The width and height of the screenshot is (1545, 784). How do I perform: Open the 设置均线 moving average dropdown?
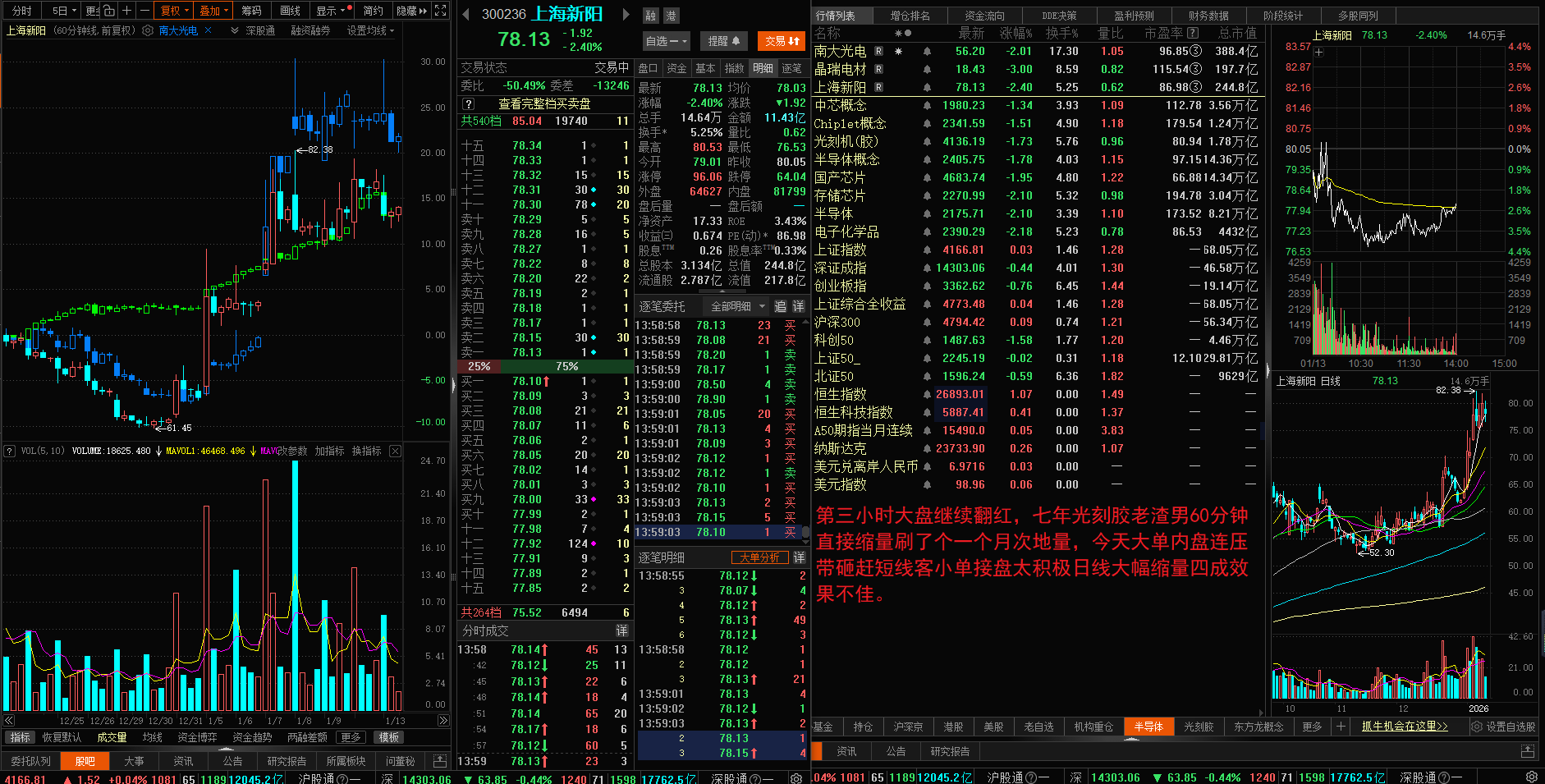coord(370,30)
